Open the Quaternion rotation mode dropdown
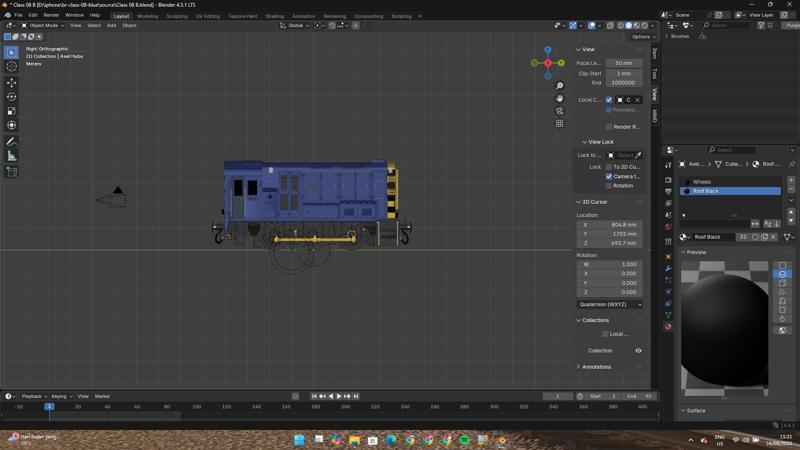This screenshot has height=450, width=800. click(x=610, y=304)
